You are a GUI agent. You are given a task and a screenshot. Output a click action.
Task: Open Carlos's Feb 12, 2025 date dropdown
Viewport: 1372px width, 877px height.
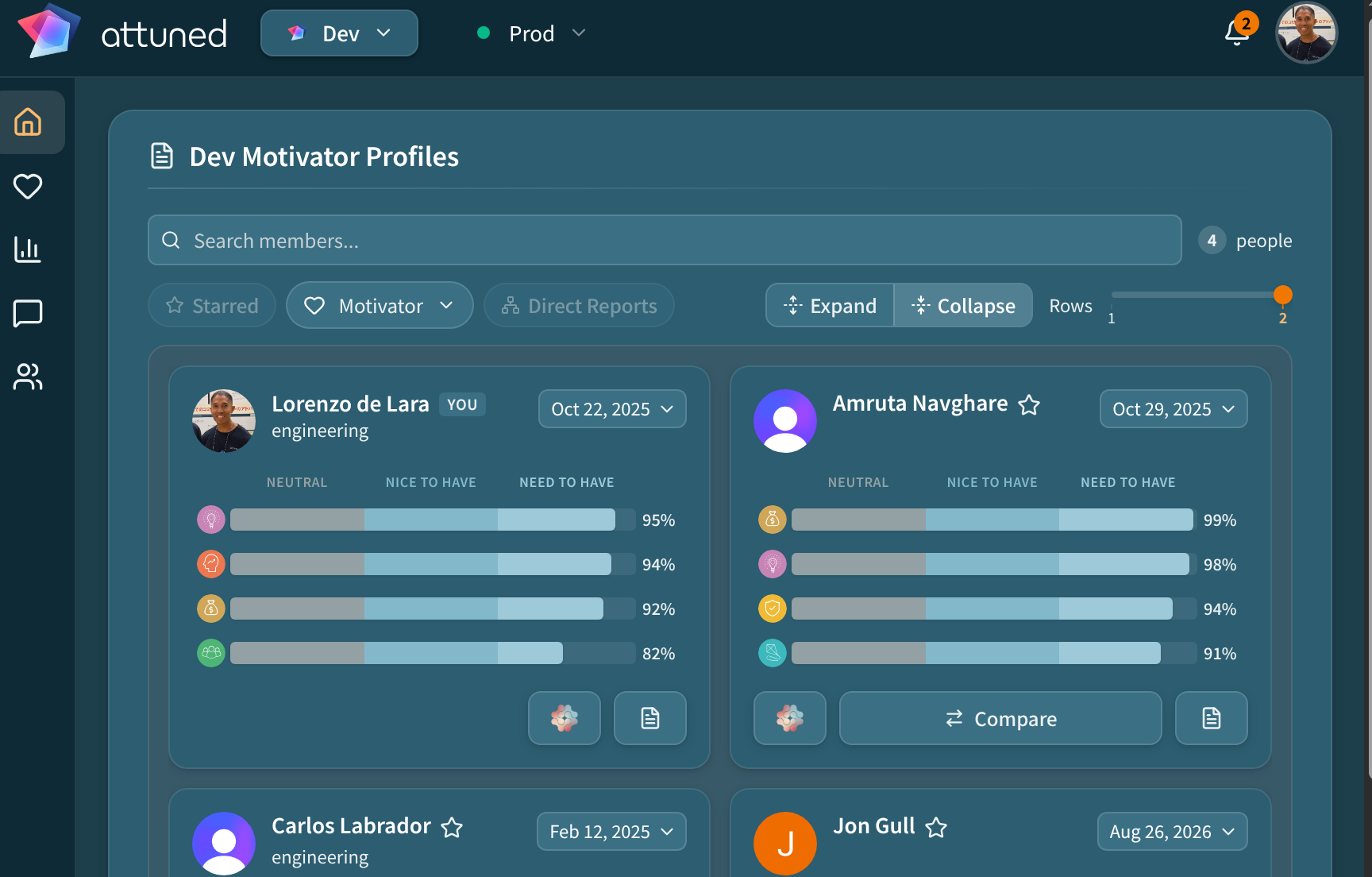[x=611, y=832]
